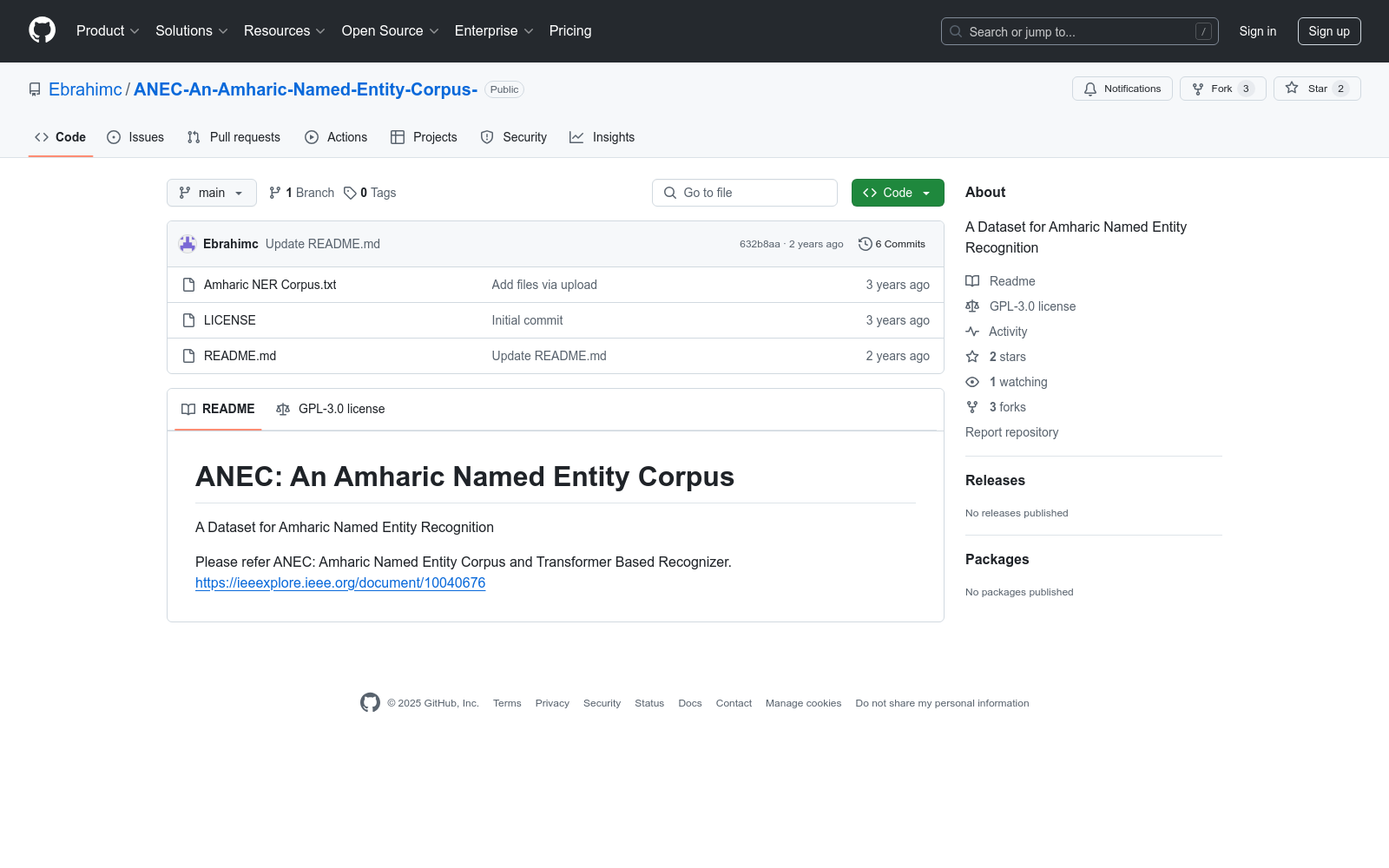Viewport: 1389px width, 868px height.
Task: Open the README.md file
Action: click(240, 356)
